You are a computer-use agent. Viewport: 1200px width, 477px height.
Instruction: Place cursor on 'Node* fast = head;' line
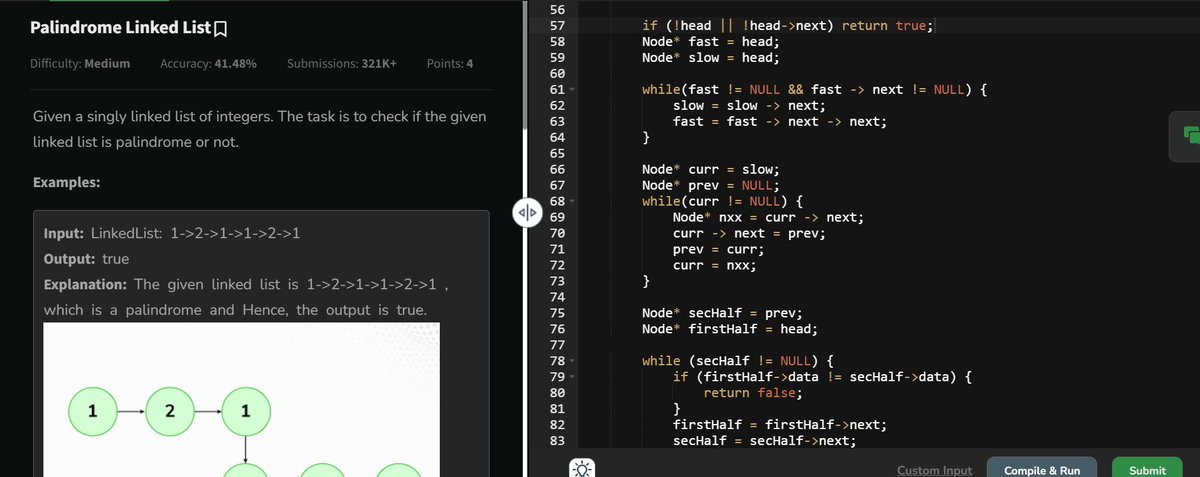(x=710, y=42)
